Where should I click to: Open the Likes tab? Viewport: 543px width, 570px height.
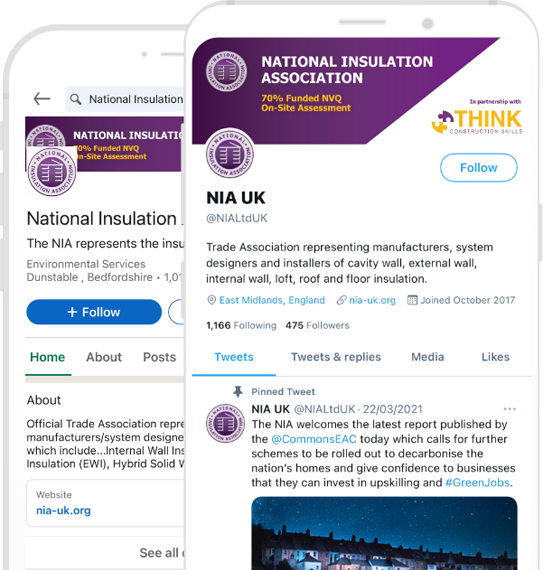coord(495,357)
